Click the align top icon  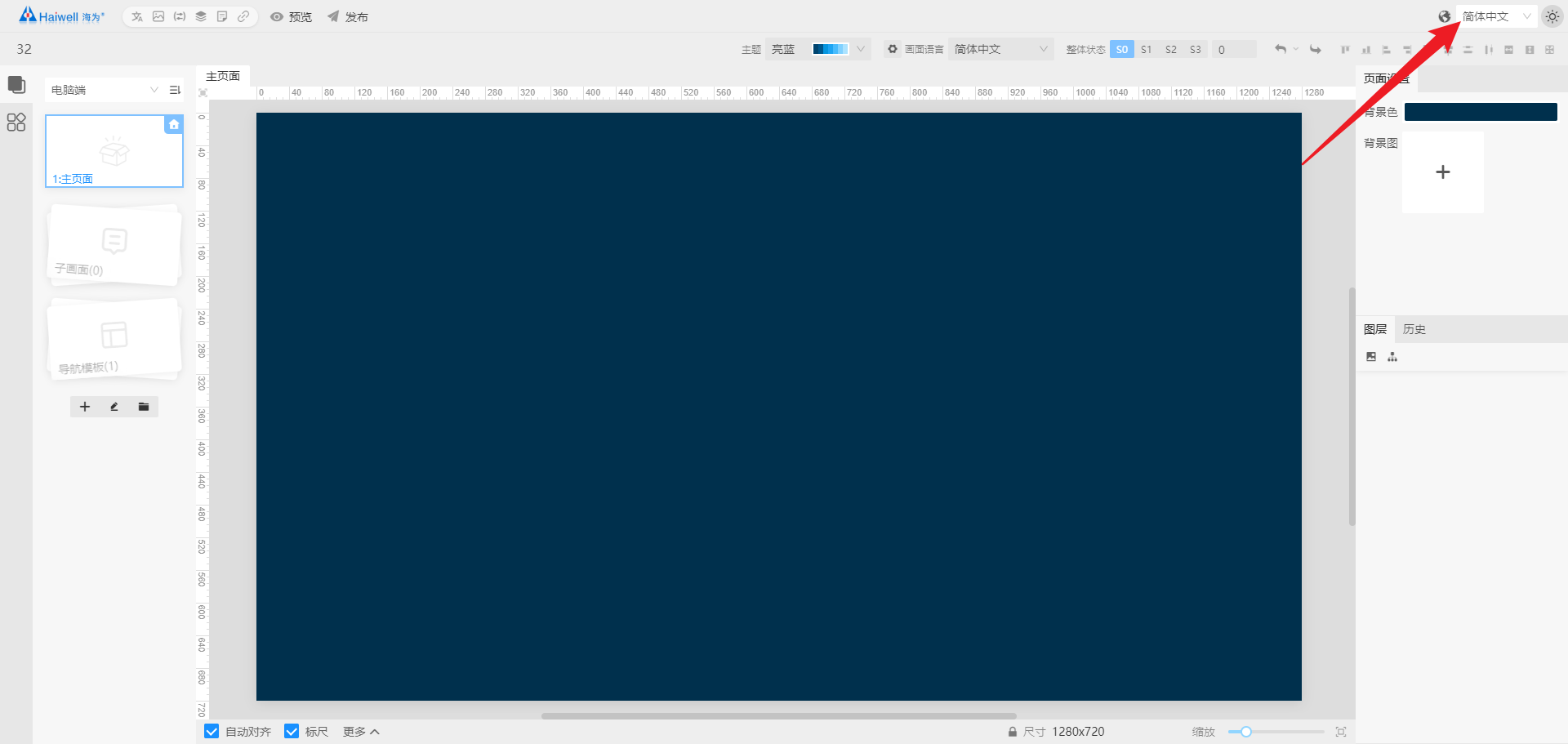tap(1345, 50)
